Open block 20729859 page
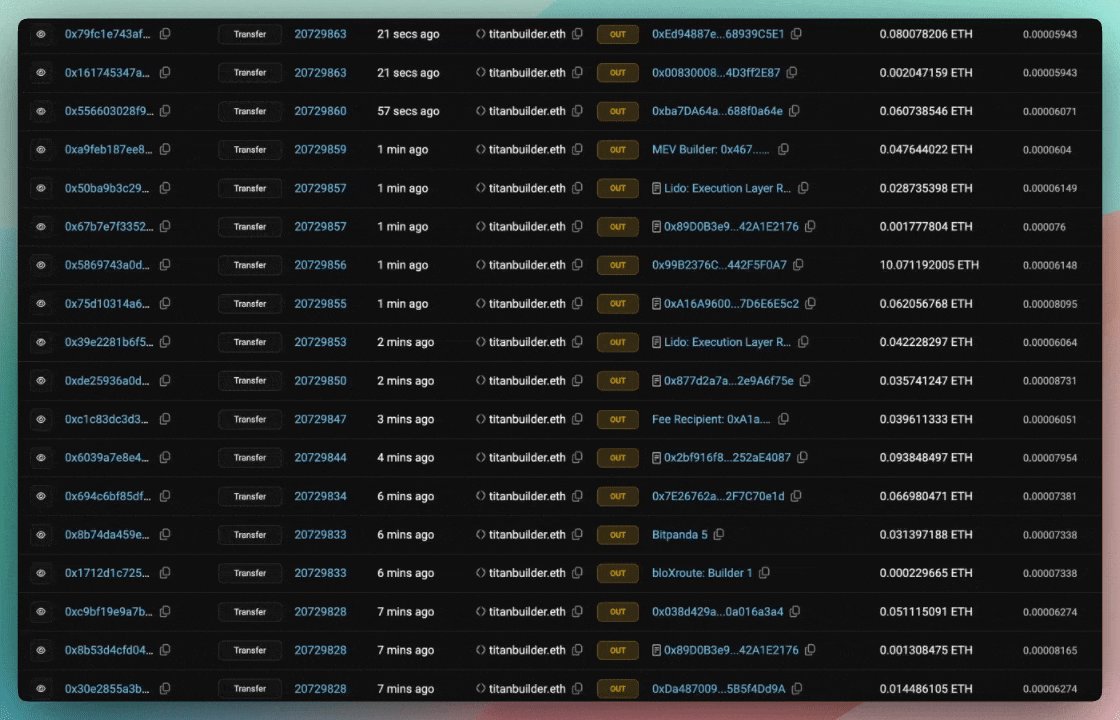This screenshot has height=720, width=1120. point(320,149)
